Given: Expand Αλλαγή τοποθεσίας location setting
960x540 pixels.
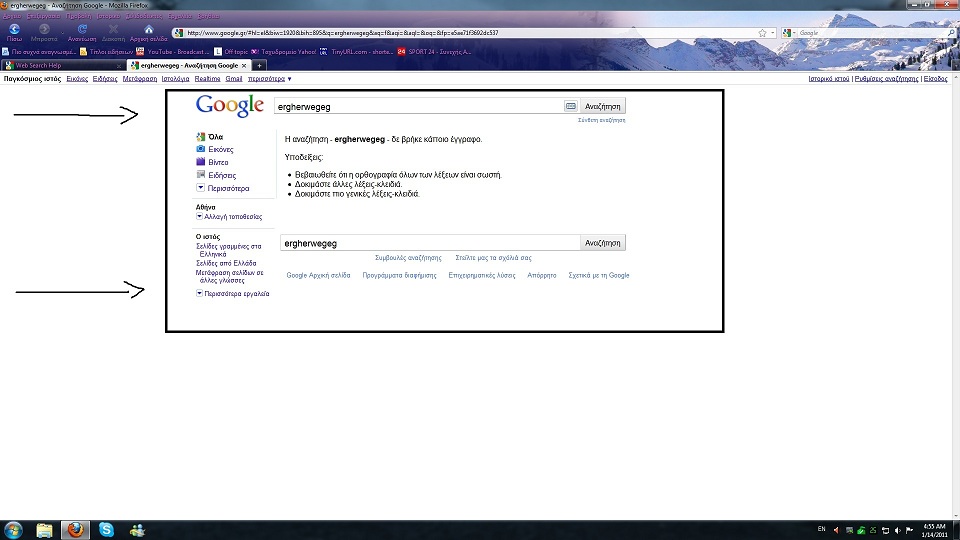Looking at the screenshot, I should [x=229, y=217].
